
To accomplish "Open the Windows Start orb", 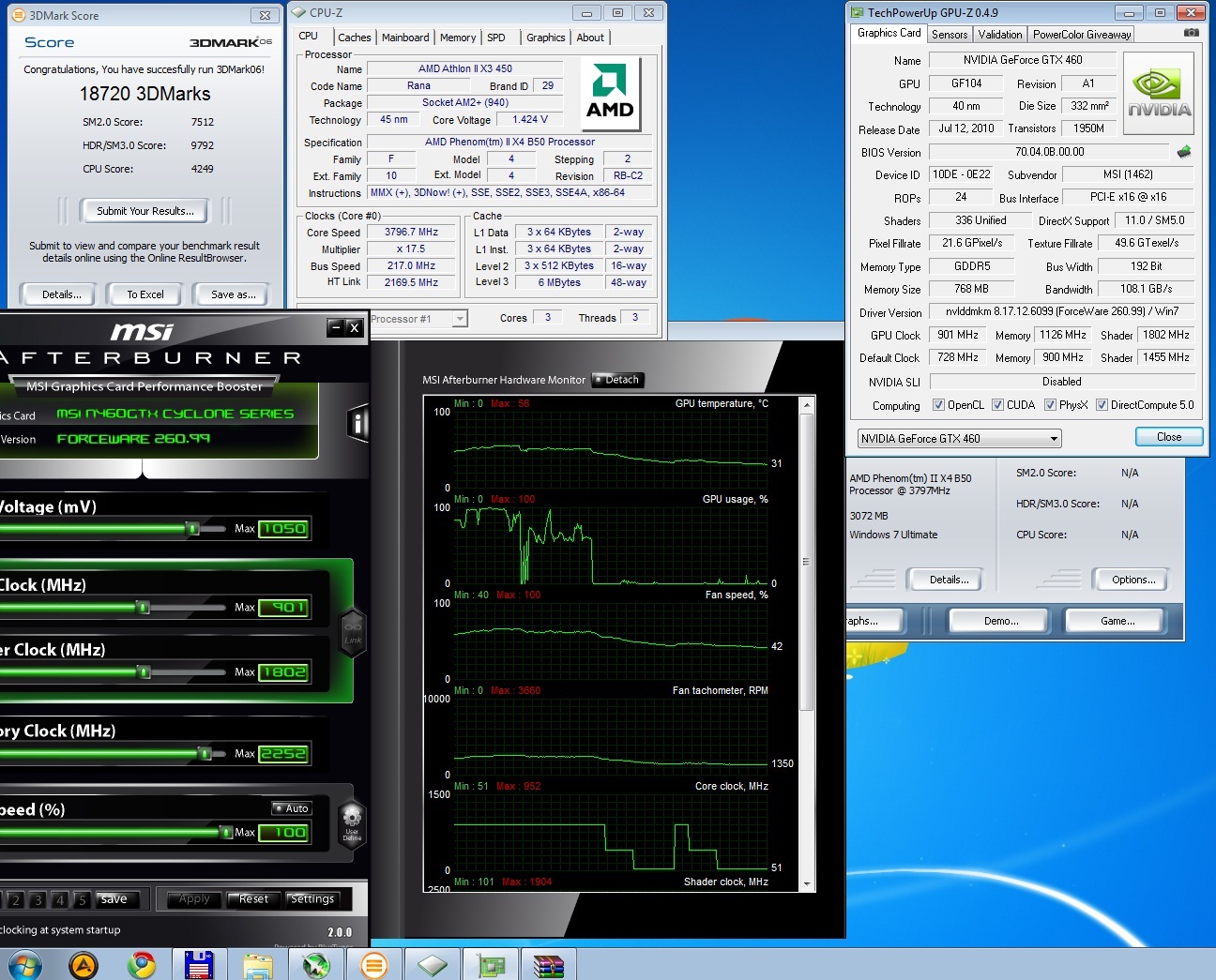I will tap(24, 965).
